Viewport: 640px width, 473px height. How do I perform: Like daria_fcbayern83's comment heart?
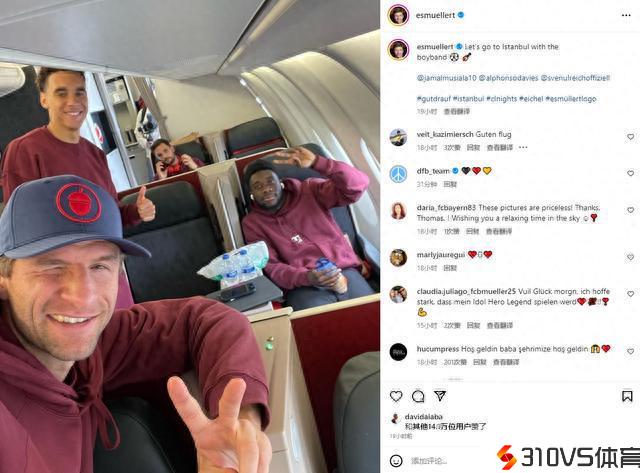[631, 210]
